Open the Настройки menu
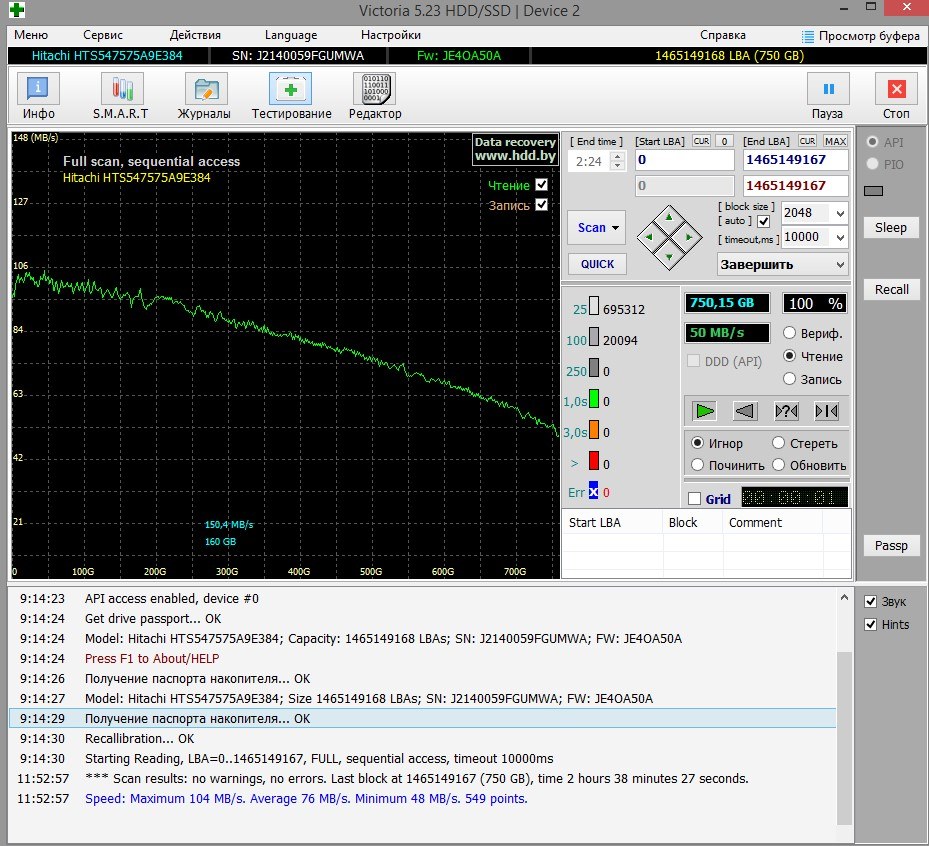Screen dimensions: 929x846 coord(390,35)
